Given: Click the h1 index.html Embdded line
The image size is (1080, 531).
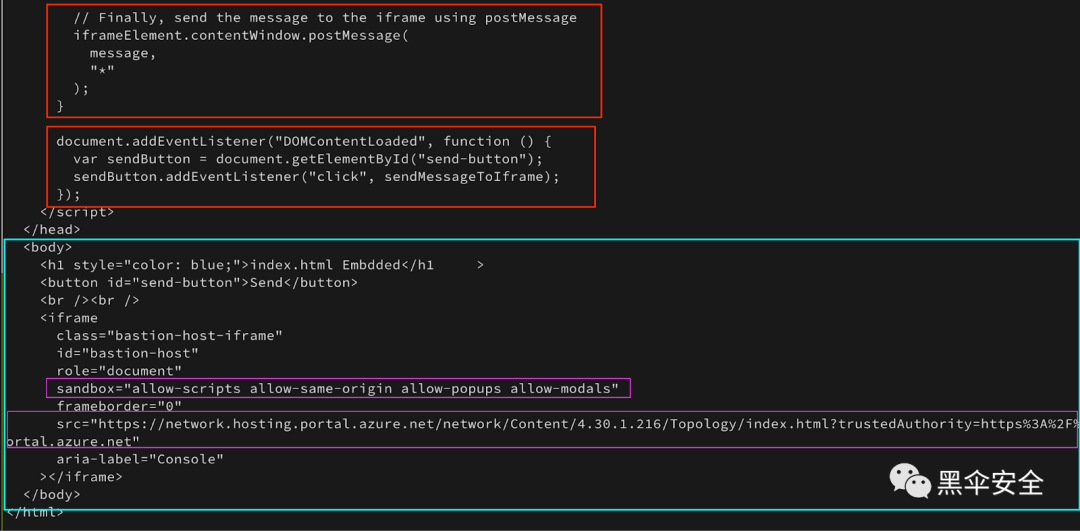Looking at the screenshot, I should [x=262, y=265].
